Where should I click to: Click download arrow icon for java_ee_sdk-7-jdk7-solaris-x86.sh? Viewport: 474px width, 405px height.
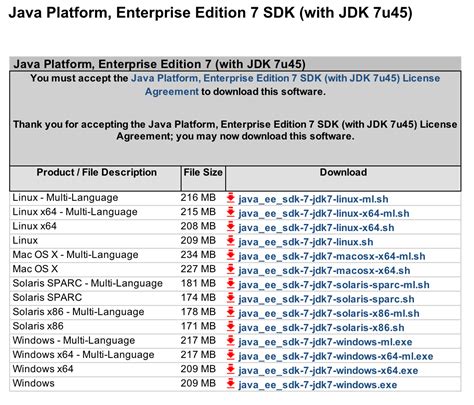coord(231,327)
